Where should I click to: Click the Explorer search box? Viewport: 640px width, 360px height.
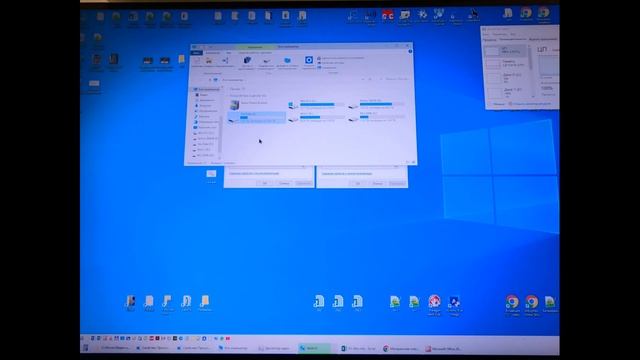click(396, 79)
